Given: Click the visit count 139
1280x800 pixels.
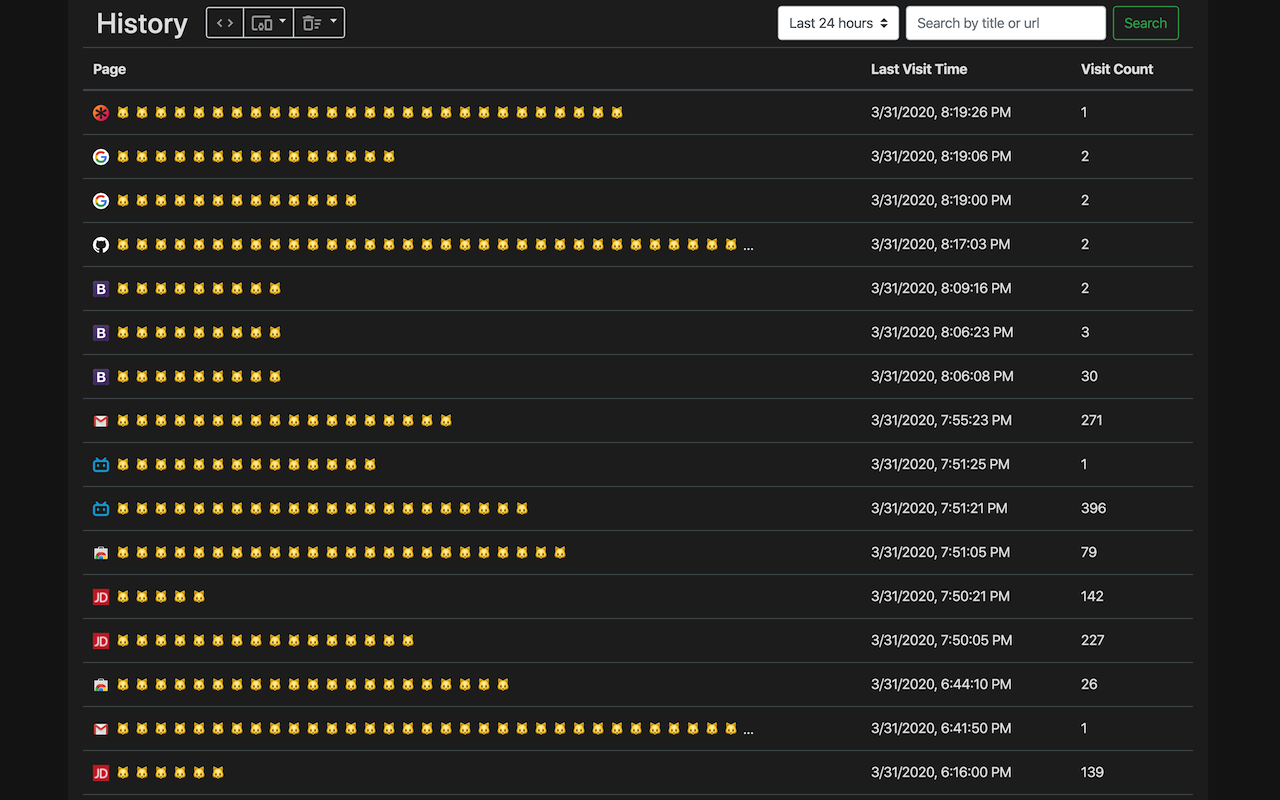Looking at the screenshot, I should [x=1092, y=773].
